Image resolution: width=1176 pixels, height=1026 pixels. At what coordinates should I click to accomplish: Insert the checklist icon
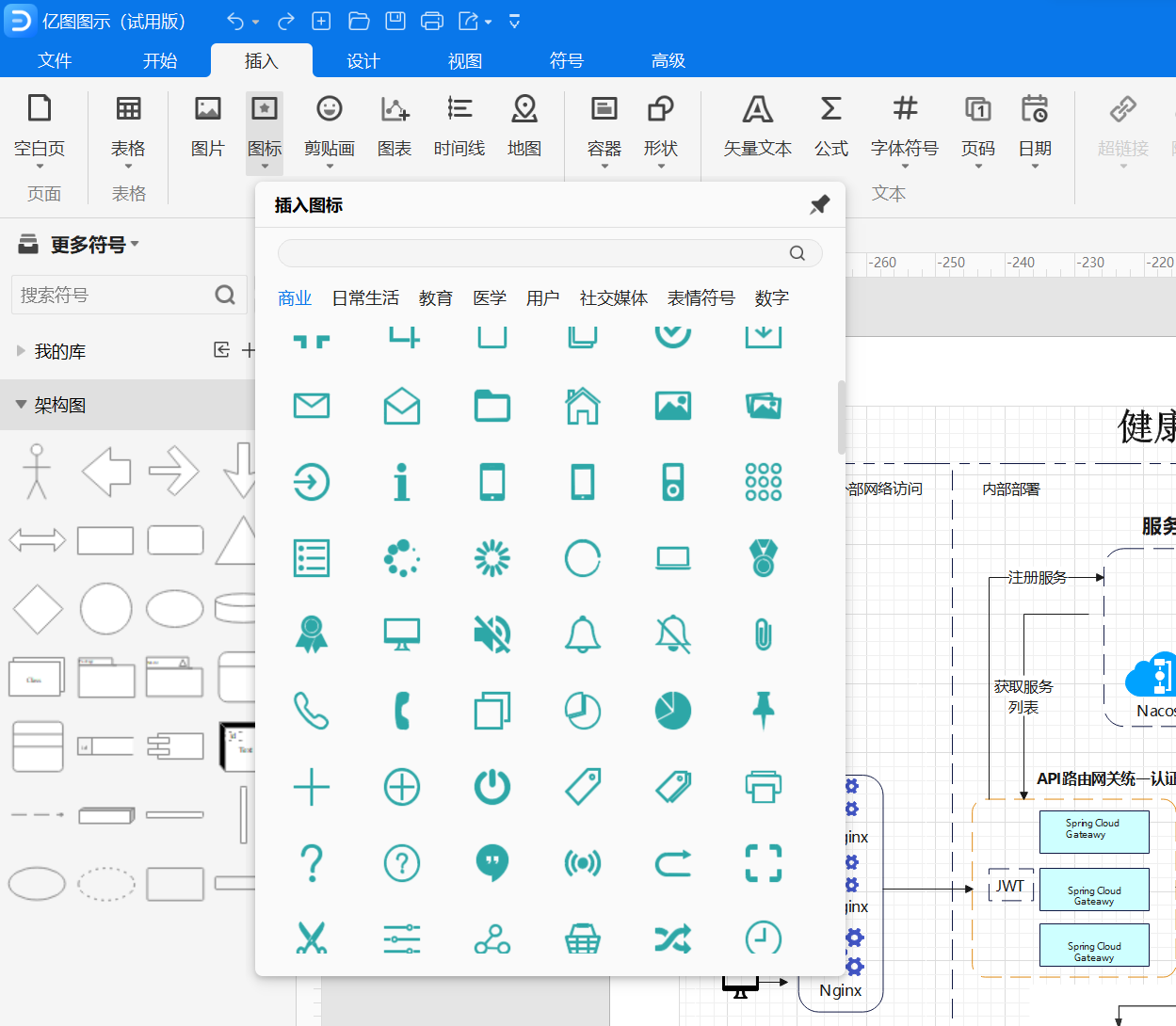(x=312, y=558)
